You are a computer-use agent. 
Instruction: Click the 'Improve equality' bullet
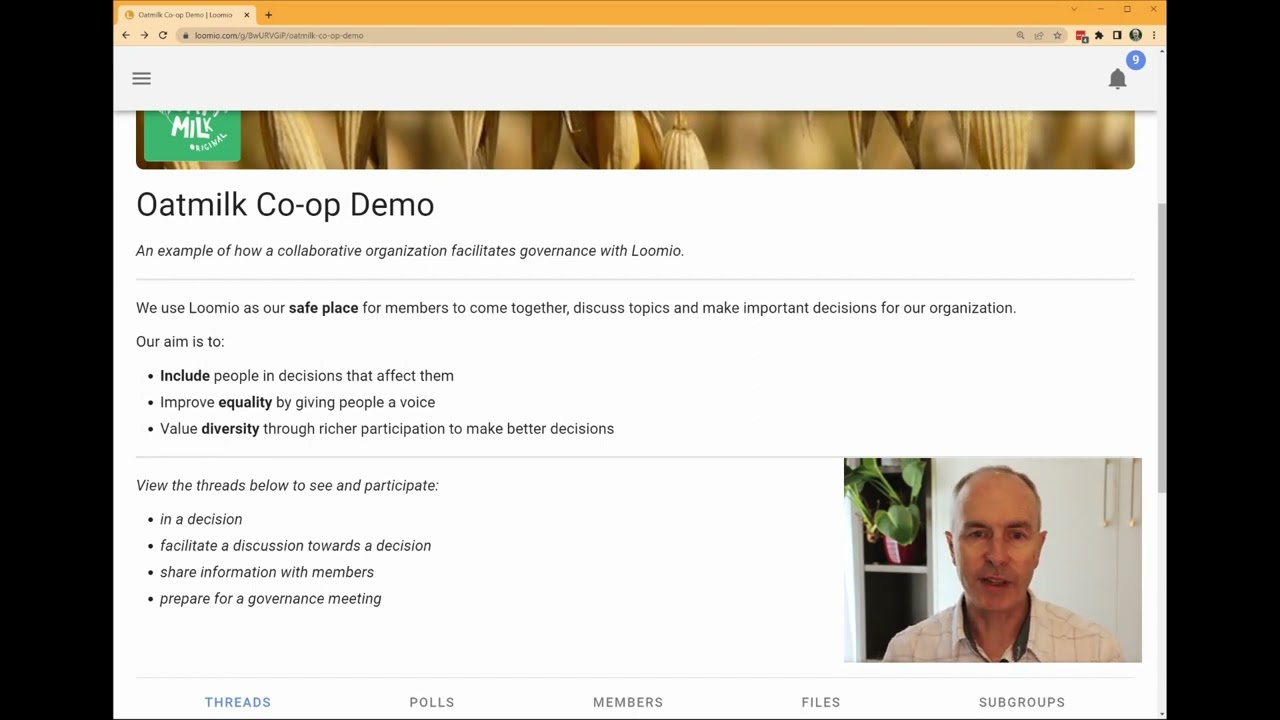[x=297, y=402]
